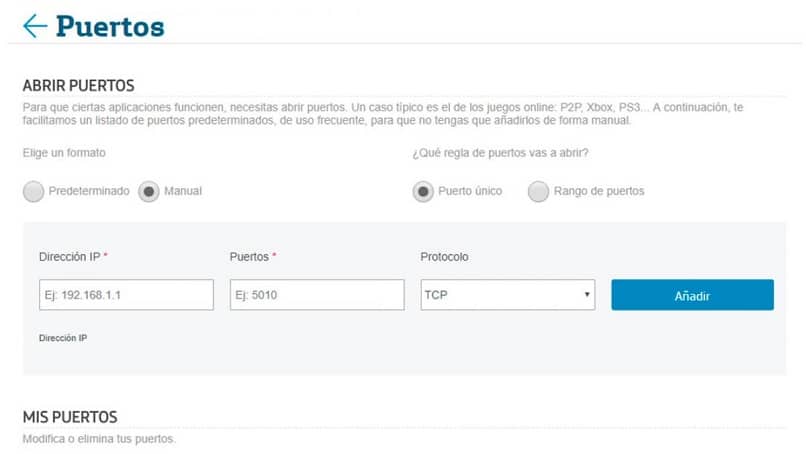Image resolution: width=806 pixels, height=454 pixels.
Task: Choose the Manual format radio button
Action: [x=149, y=191]
